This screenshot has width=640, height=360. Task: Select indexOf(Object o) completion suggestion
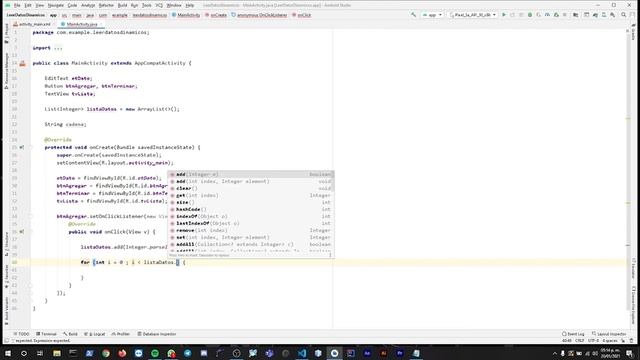click(251, 216)
